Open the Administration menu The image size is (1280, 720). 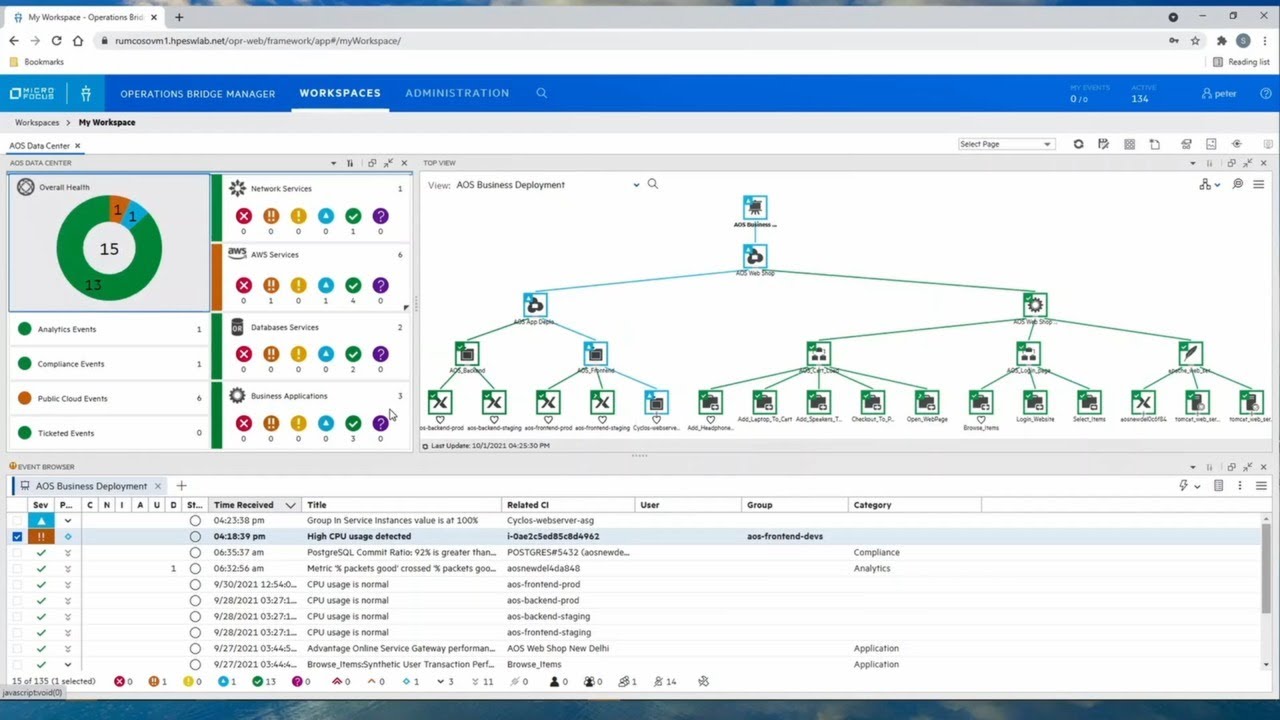coord(457,93)
